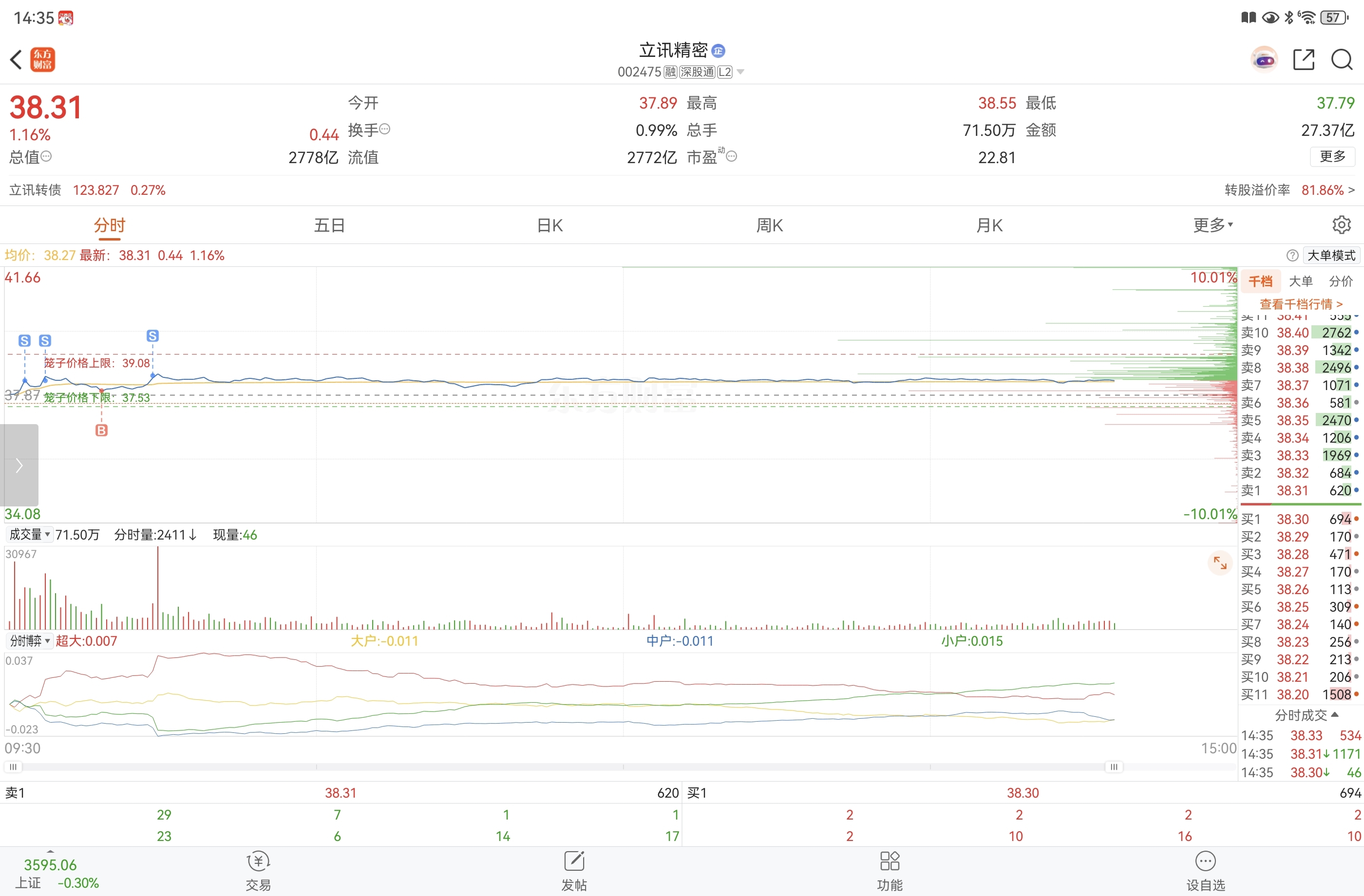
Task: Open the 发帖 post icon
Action: [x=574, y=871]
